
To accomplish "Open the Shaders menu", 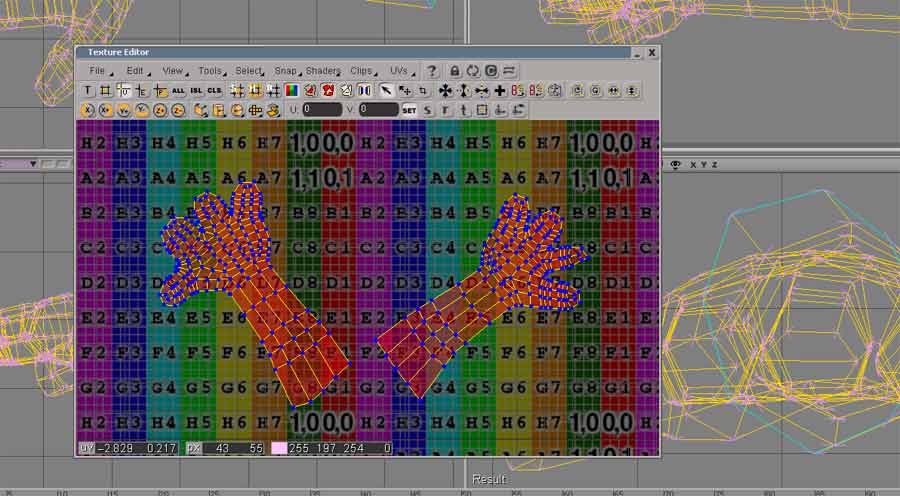I will point(322,71).
